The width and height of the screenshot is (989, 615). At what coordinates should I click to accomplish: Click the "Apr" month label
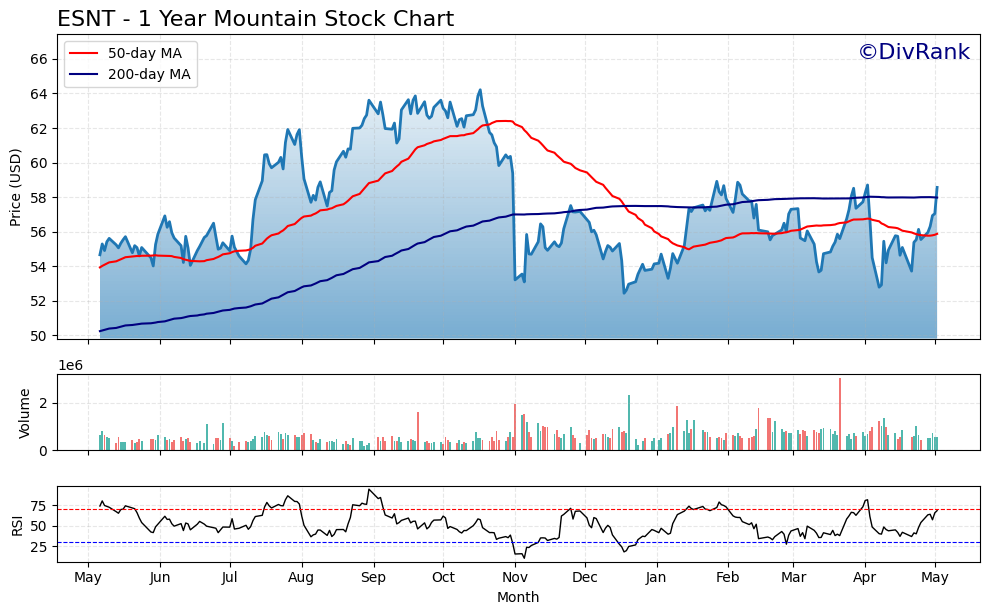865,578
